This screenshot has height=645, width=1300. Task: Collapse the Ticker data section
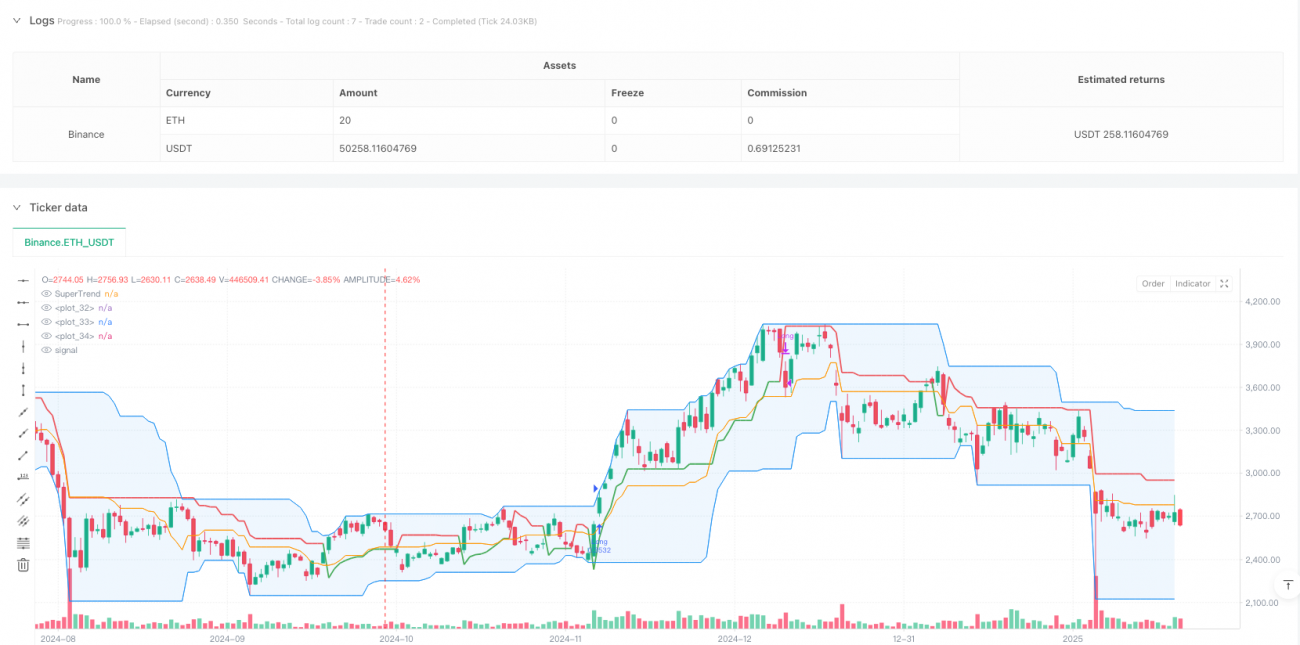click(x=16, y=207)
